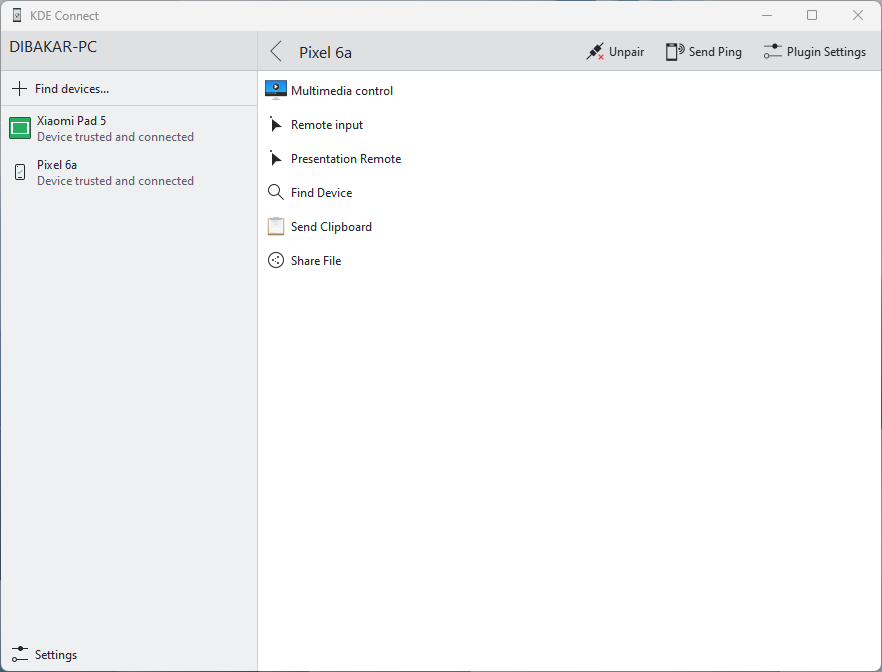This screenshot has height=672, width=882.
Task: Click the KDE Connect title bar app icon
Action: (x=17, y=15)
